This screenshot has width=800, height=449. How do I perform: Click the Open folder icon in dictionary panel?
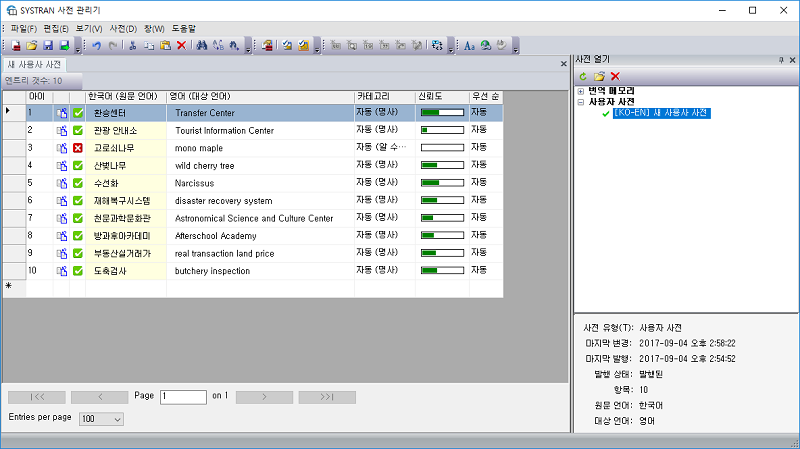599,77
